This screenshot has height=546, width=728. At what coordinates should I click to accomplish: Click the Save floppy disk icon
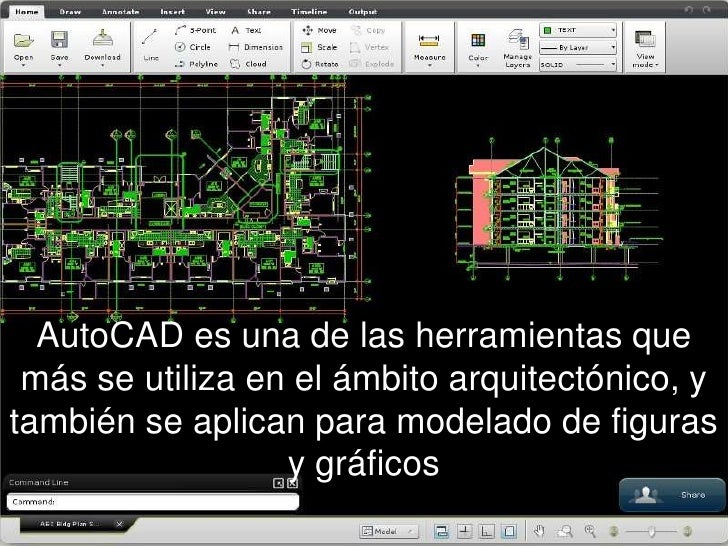click(59, 40)
